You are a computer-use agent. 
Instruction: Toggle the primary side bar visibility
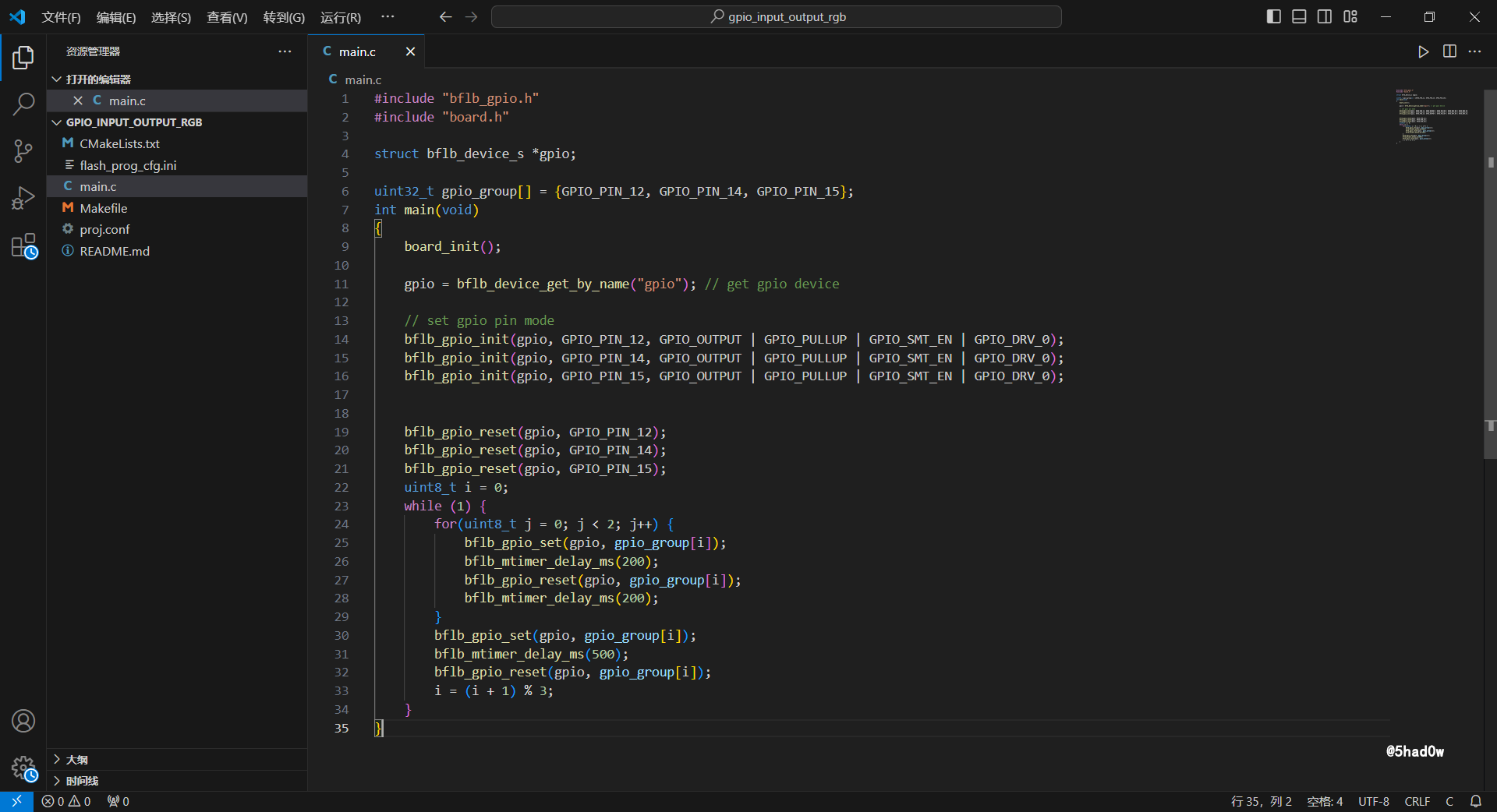point(1273,16)
